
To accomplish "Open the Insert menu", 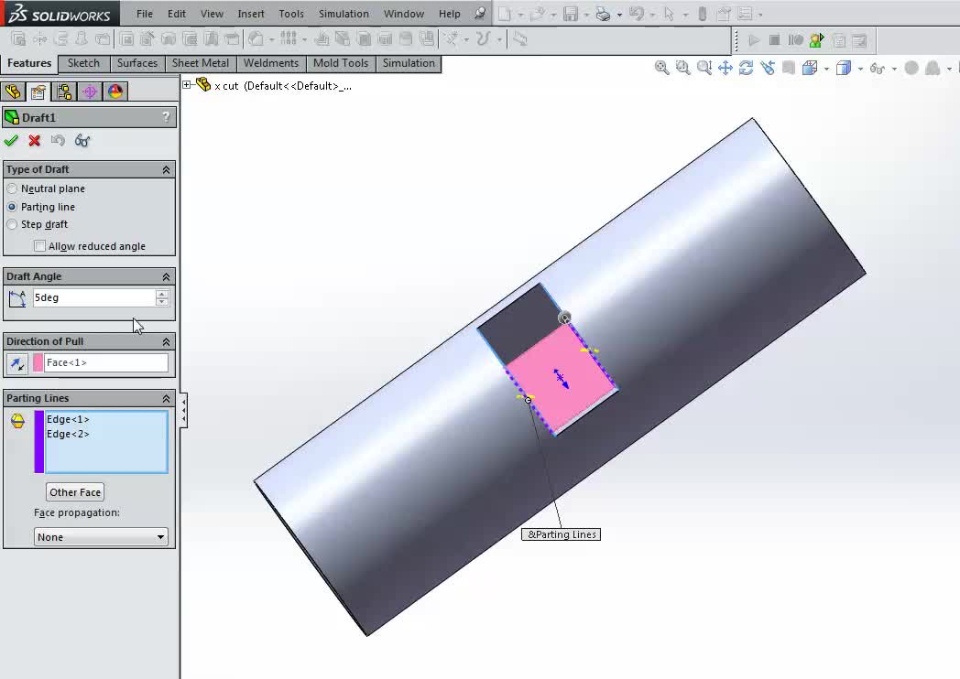I will pos(251,13).
